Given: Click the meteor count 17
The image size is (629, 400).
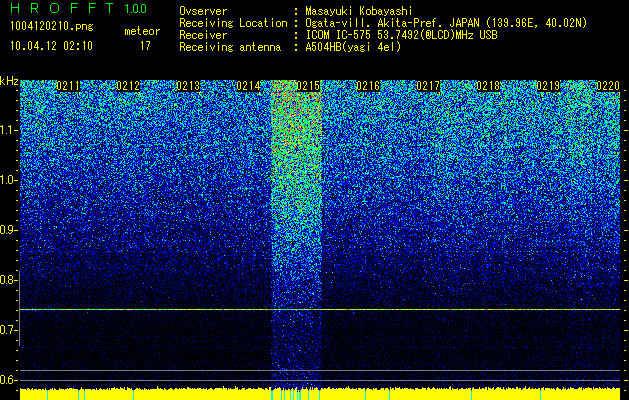Looking at the screenshot, I should click(x=145, y=46).
